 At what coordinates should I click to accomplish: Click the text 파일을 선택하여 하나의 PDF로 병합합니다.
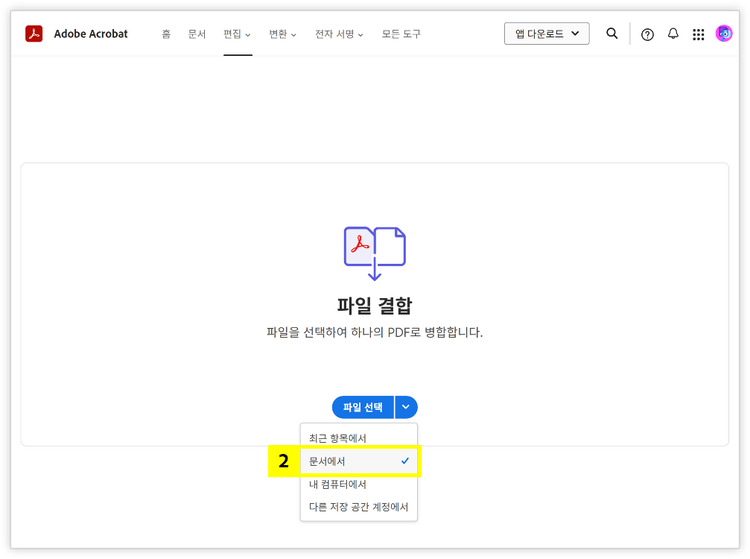375,332
